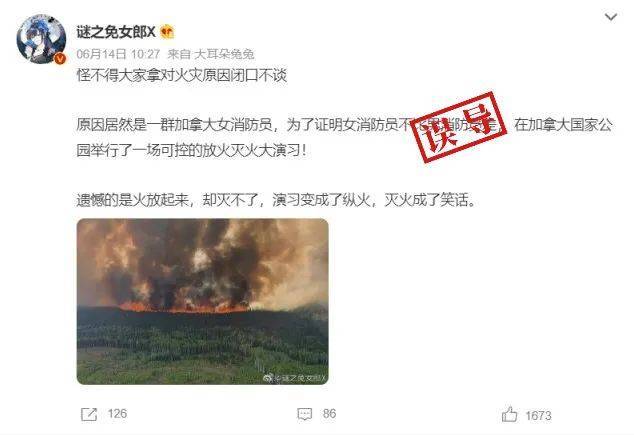The image size is (634, 435).
Task: Click the orange verified V badge
Action: (60, 59)
